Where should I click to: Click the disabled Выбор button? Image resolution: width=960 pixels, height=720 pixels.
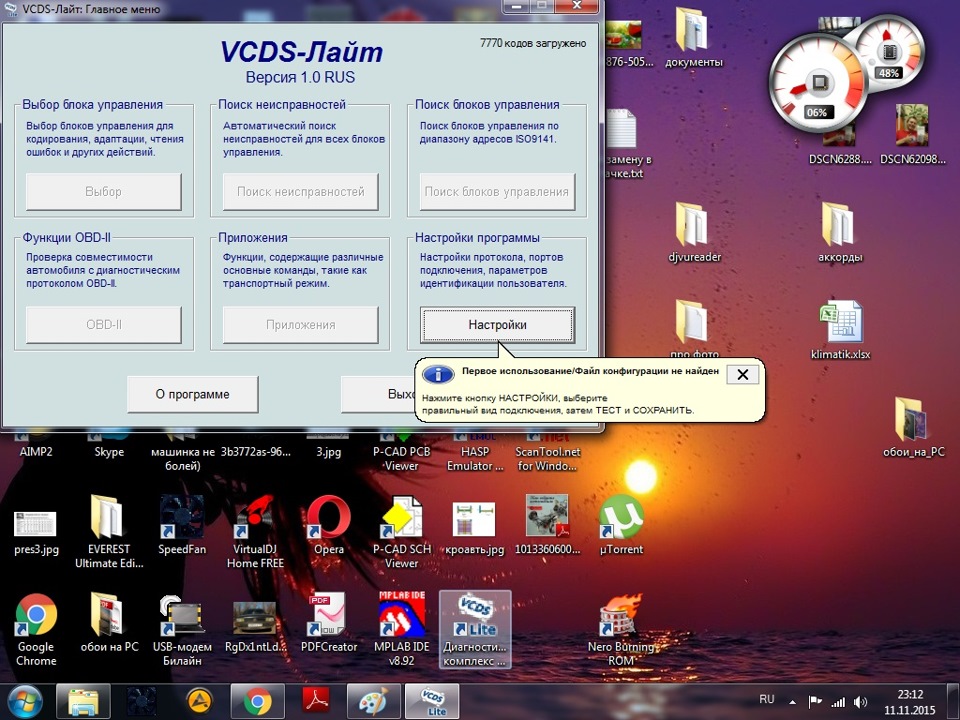(x=103, y=192)
